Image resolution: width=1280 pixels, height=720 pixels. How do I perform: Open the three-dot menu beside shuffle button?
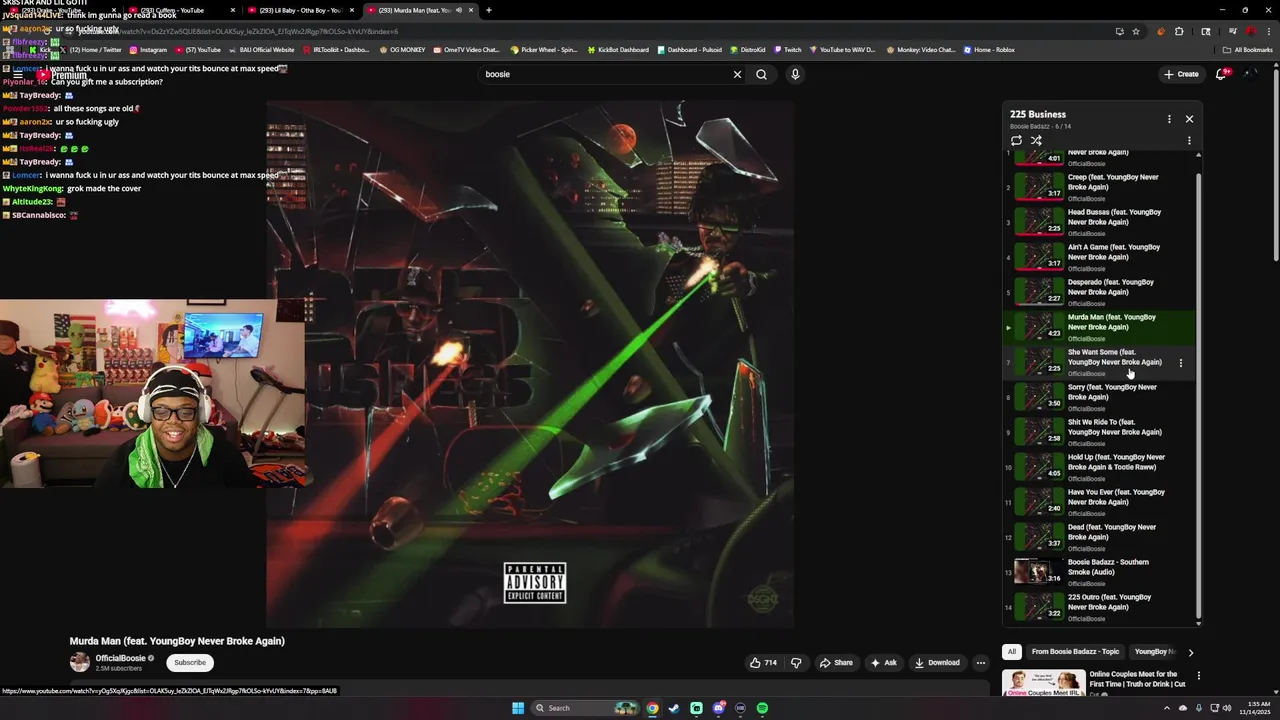pos(1189,140)
